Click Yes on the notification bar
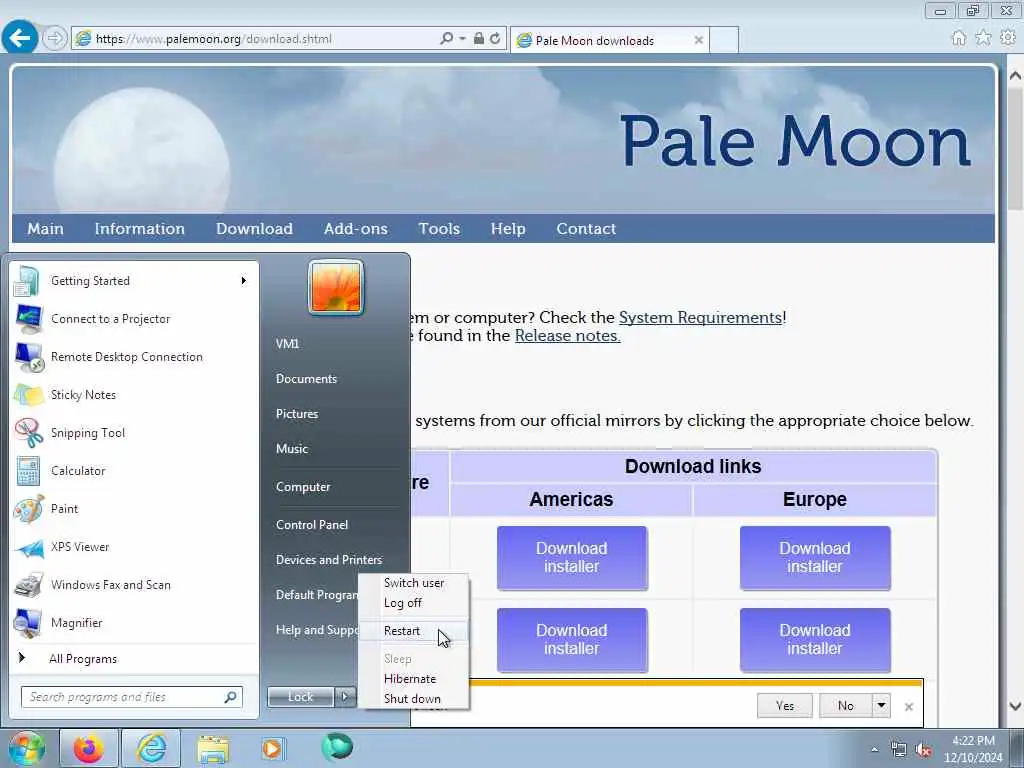Viewport: 1024px width, 768px height. pos(784,705)
